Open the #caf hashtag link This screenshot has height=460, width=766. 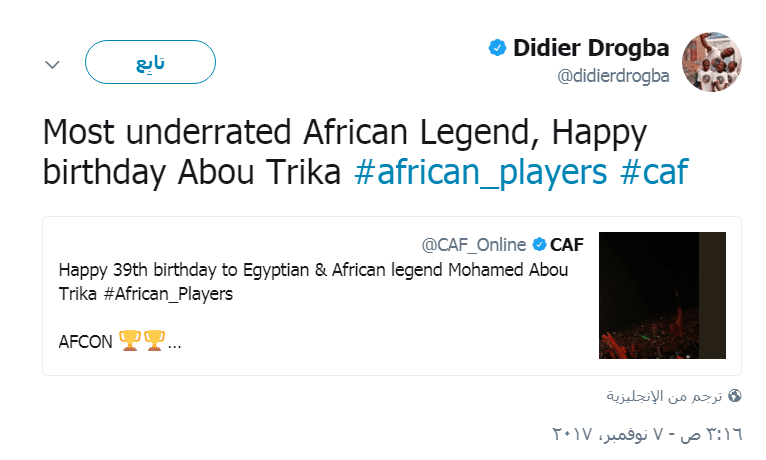point(654,172)
